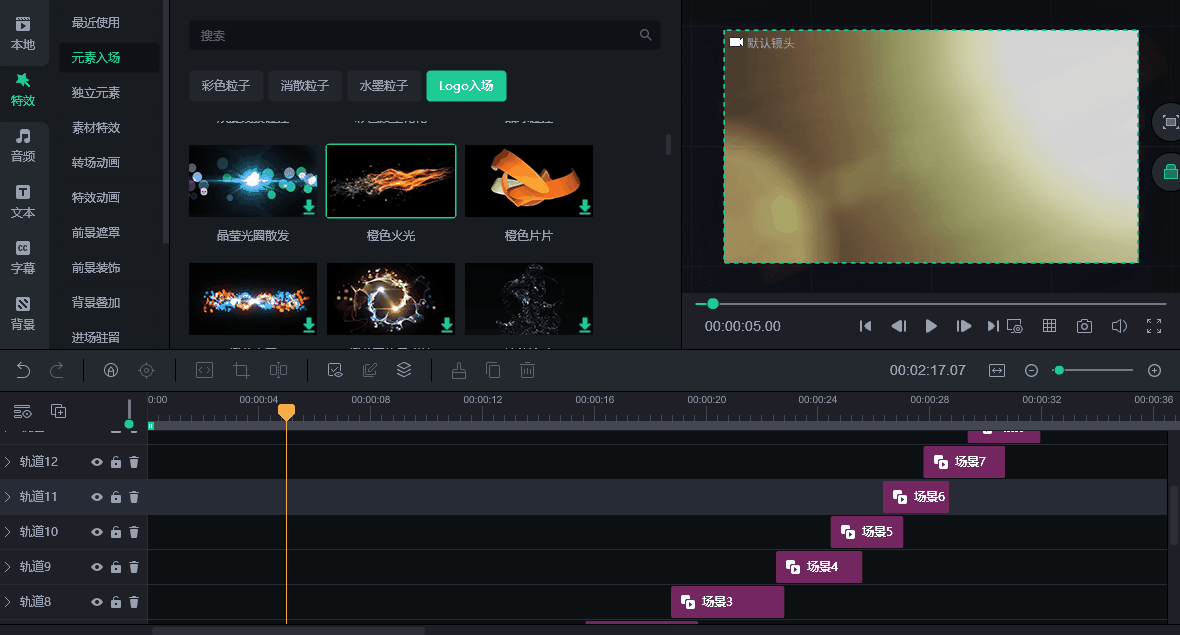Expand track 轨道10

coord(8,531)
